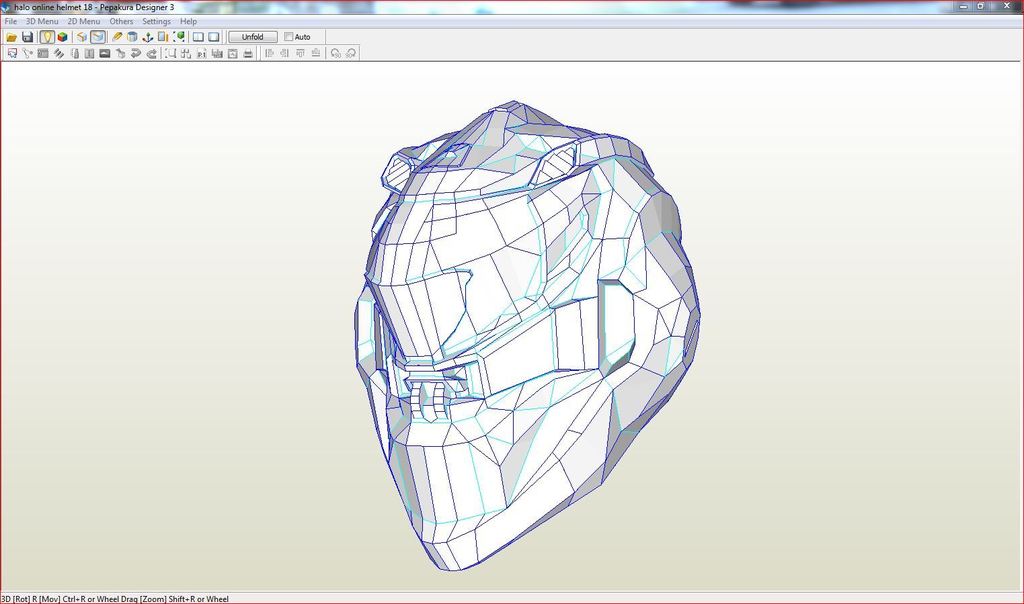Click the pencil edge-edit icon
Image resolution: width=1024 pixels, height=604 pixels.
[x=118, y=37]
